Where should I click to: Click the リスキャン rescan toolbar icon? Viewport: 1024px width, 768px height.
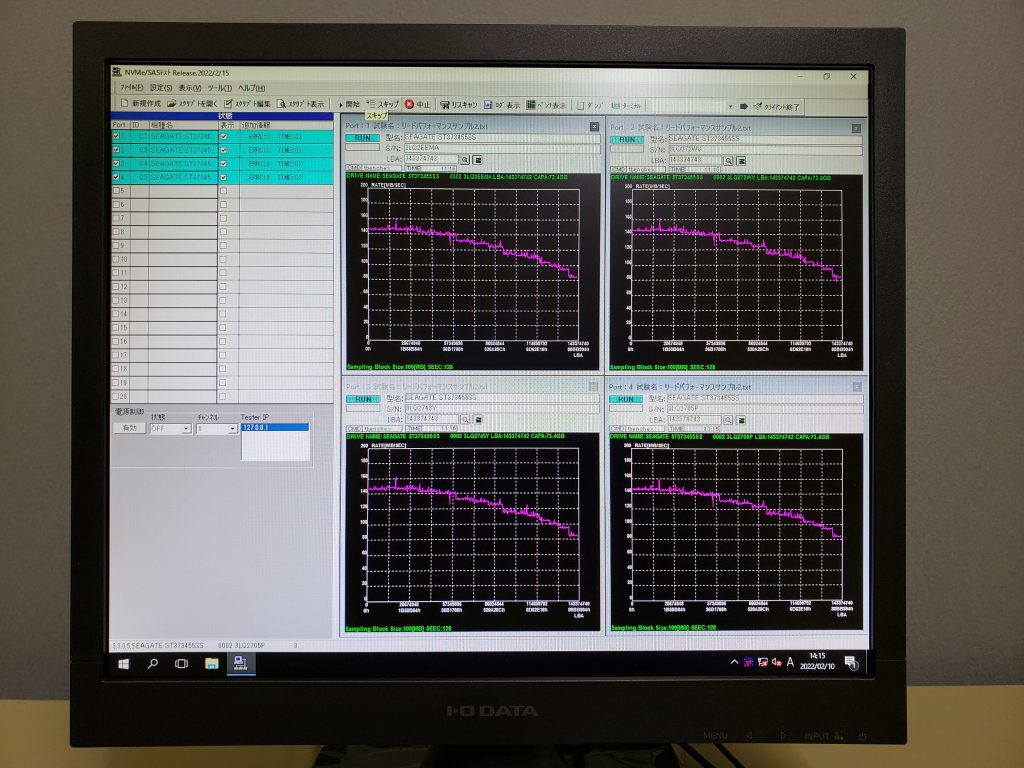click(x=445, y=104)
